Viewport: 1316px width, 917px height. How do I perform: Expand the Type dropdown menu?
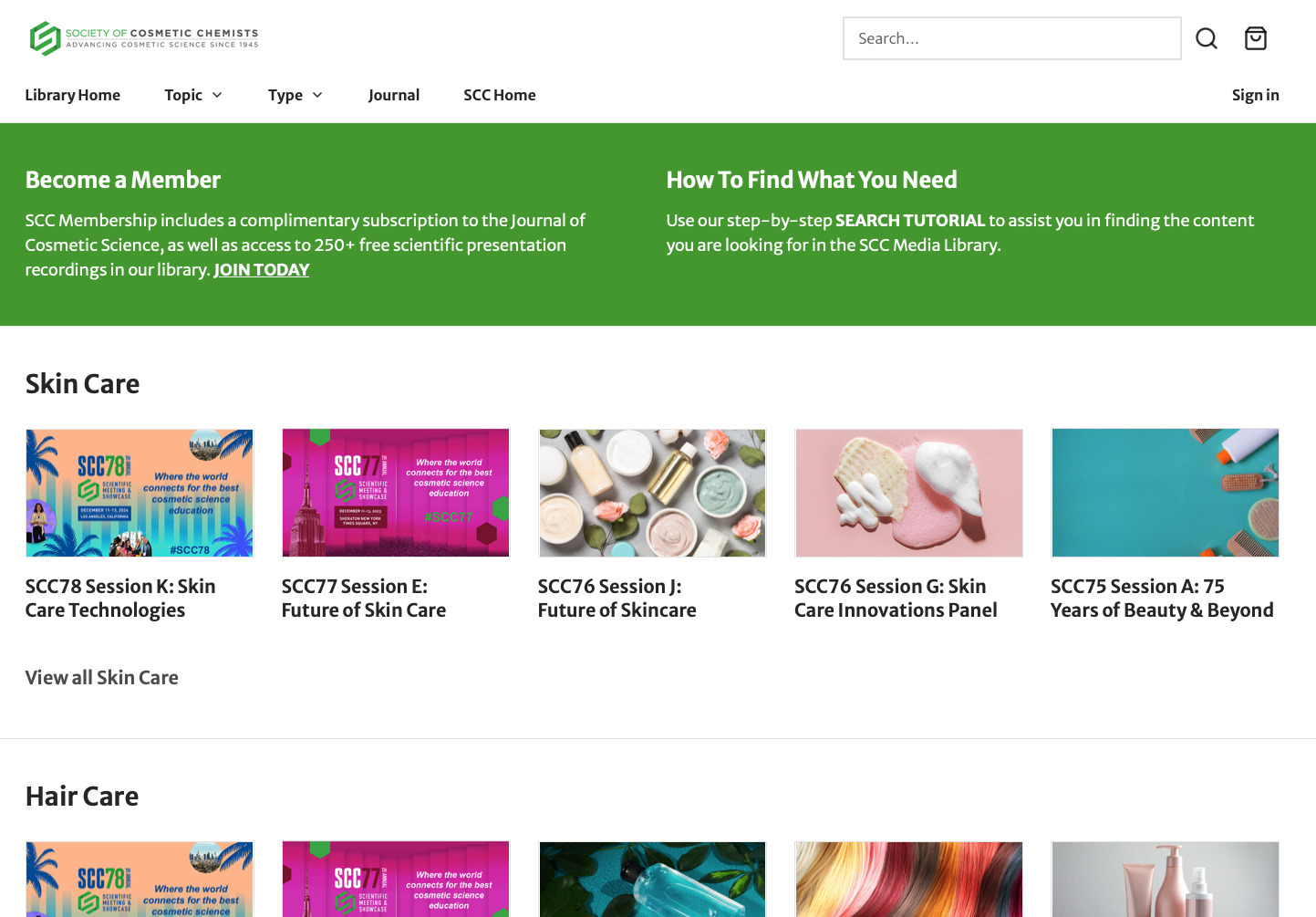pos(295,95)
